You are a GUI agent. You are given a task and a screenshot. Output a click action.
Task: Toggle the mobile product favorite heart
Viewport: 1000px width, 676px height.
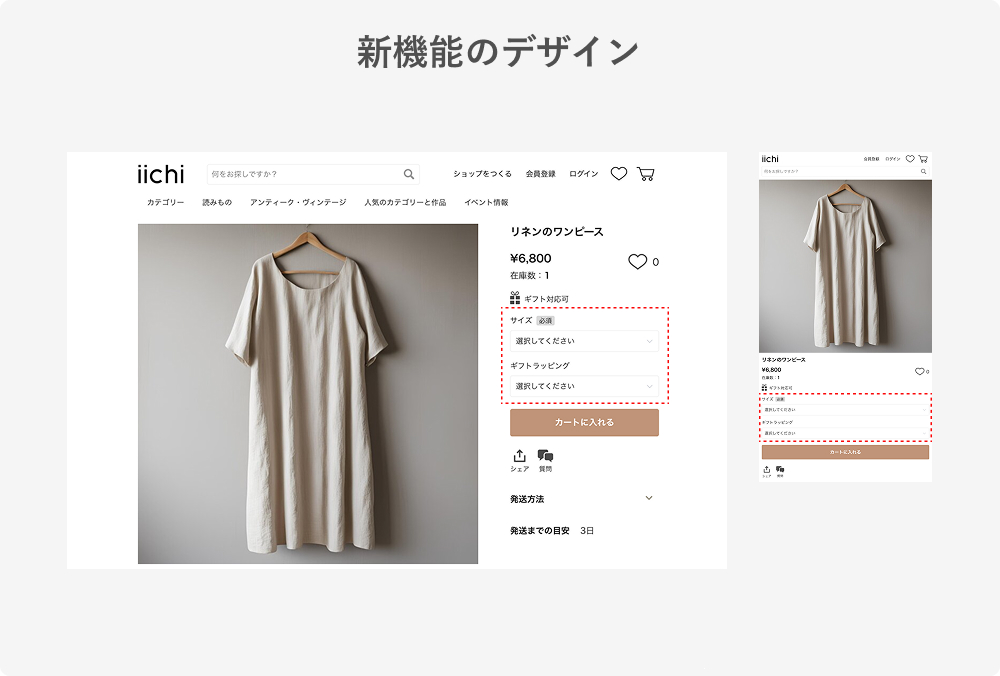[922, 371]
